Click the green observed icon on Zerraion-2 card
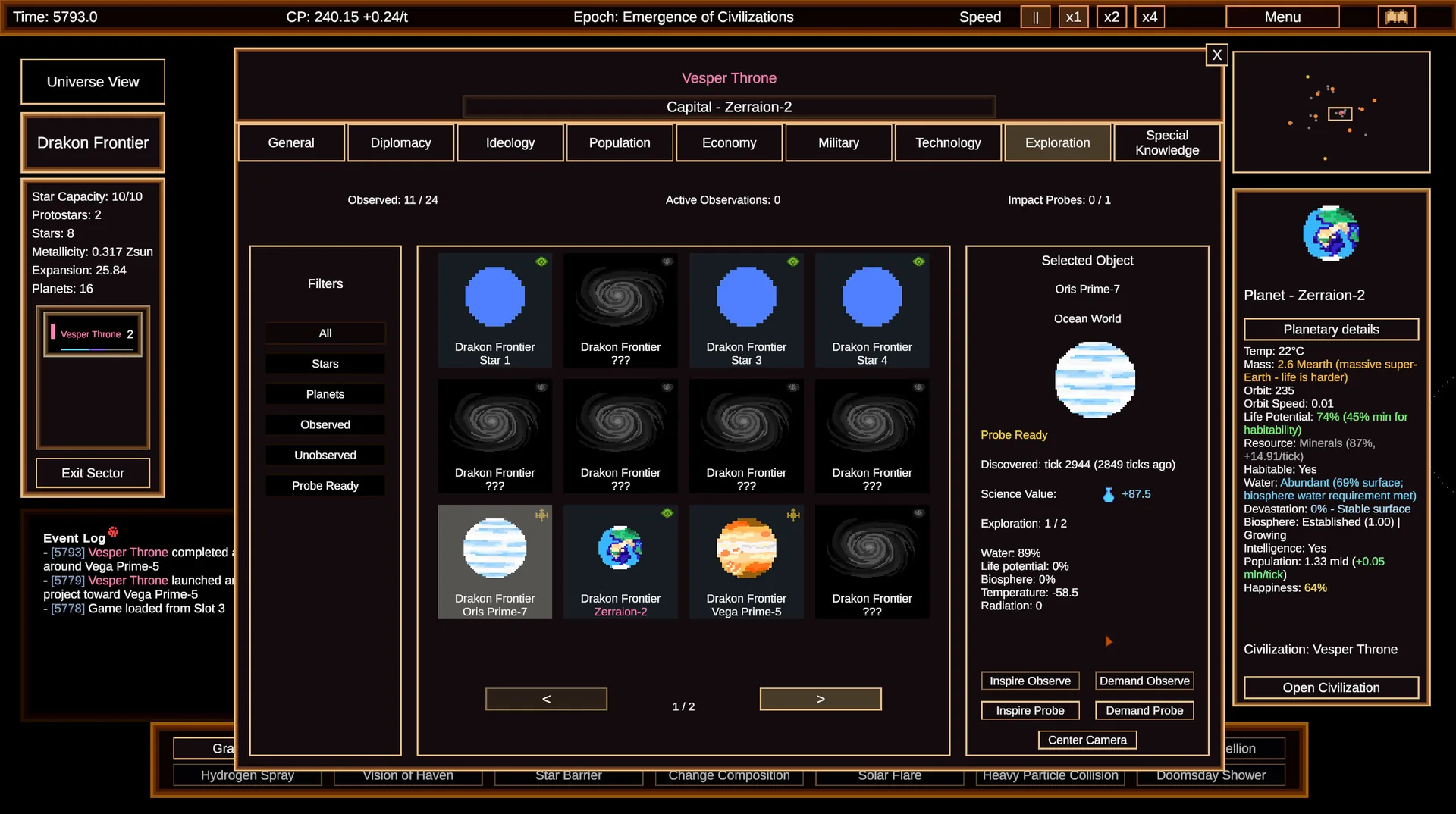This screenshot has height=814, width=1456. click(x=667, y=513)
